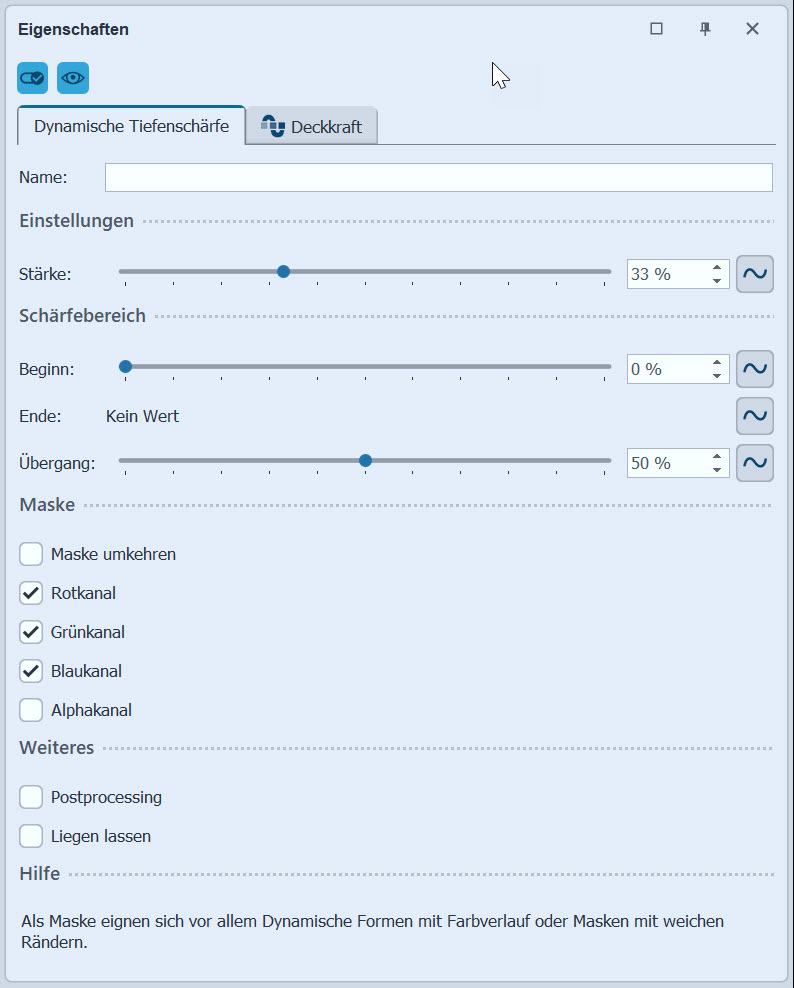Click the toggle-switch icon above the tabs

[33, 78]
